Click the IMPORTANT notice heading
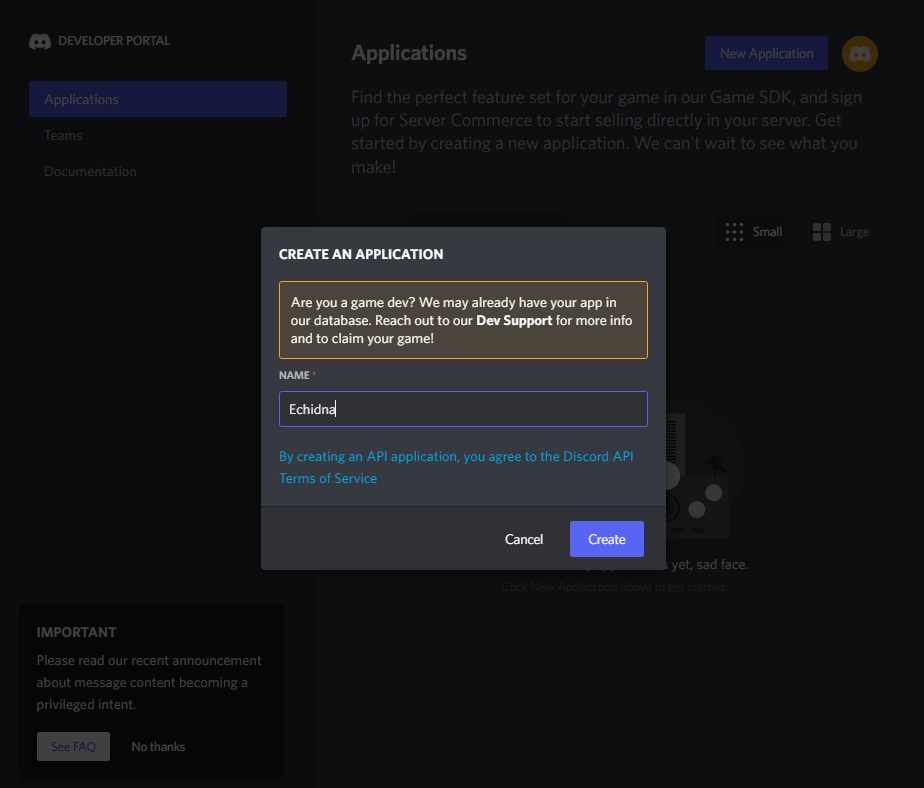Screen dimensions: 924x788 tap(77, 632)
